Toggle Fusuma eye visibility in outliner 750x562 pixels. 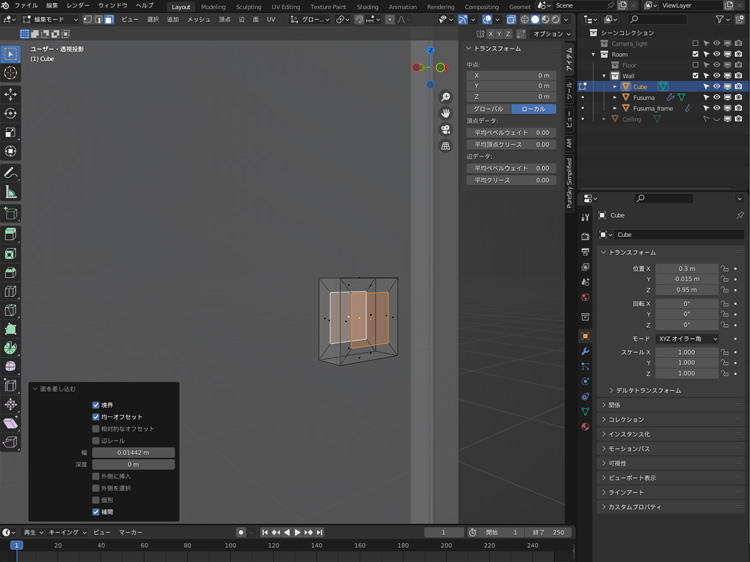(716, 98)
